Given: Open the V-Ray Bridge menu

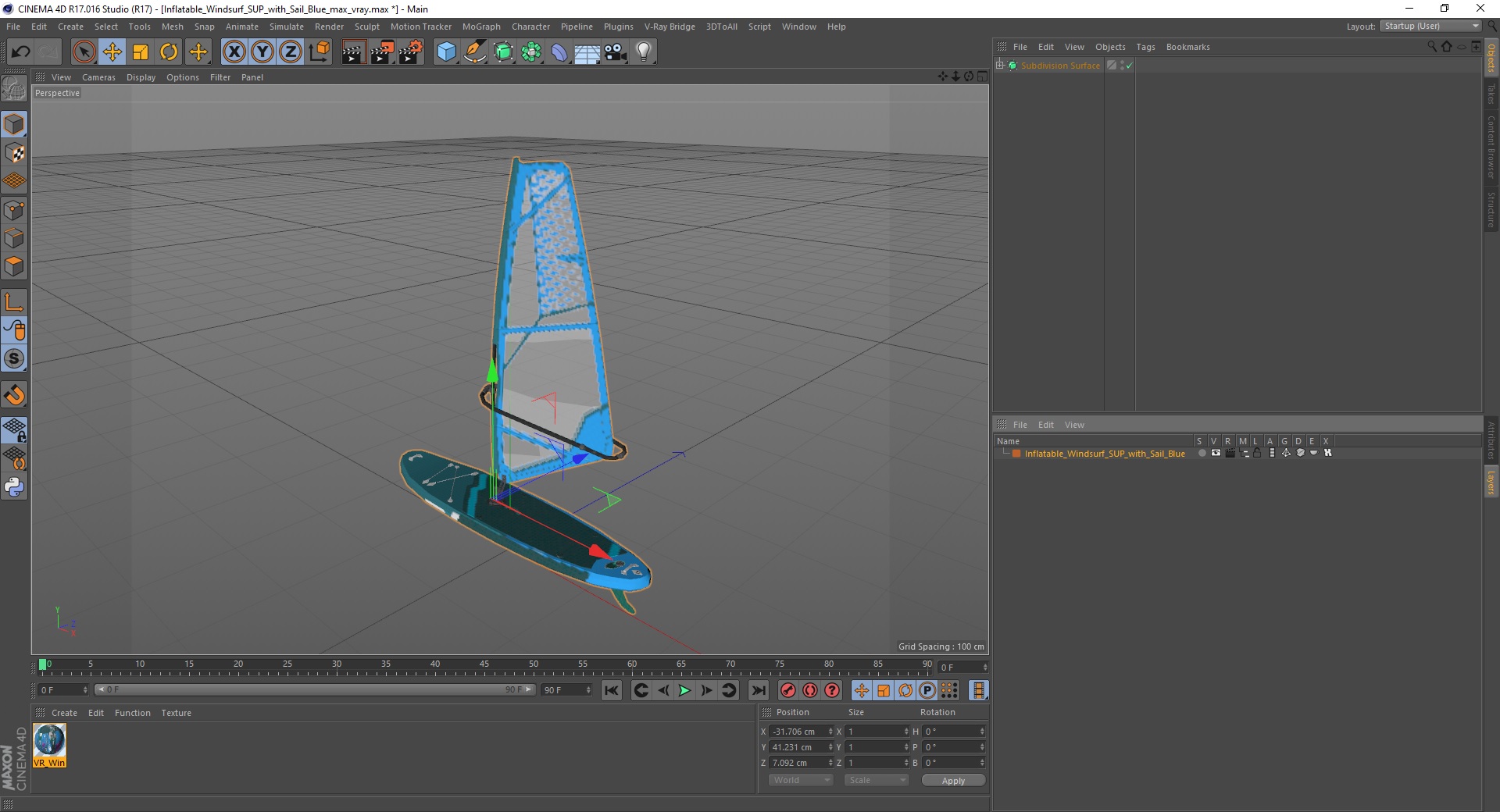Looking at the screenshot, I should 670,27.
